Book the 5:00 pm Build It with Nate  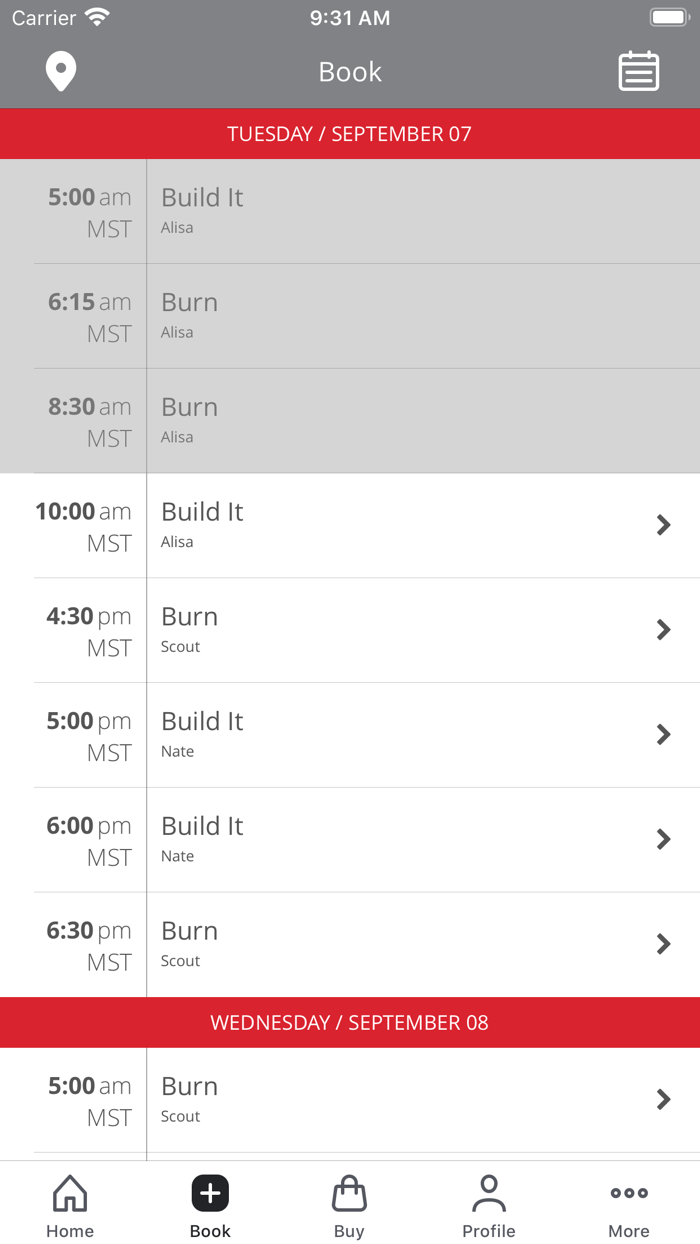coord(400,734)
